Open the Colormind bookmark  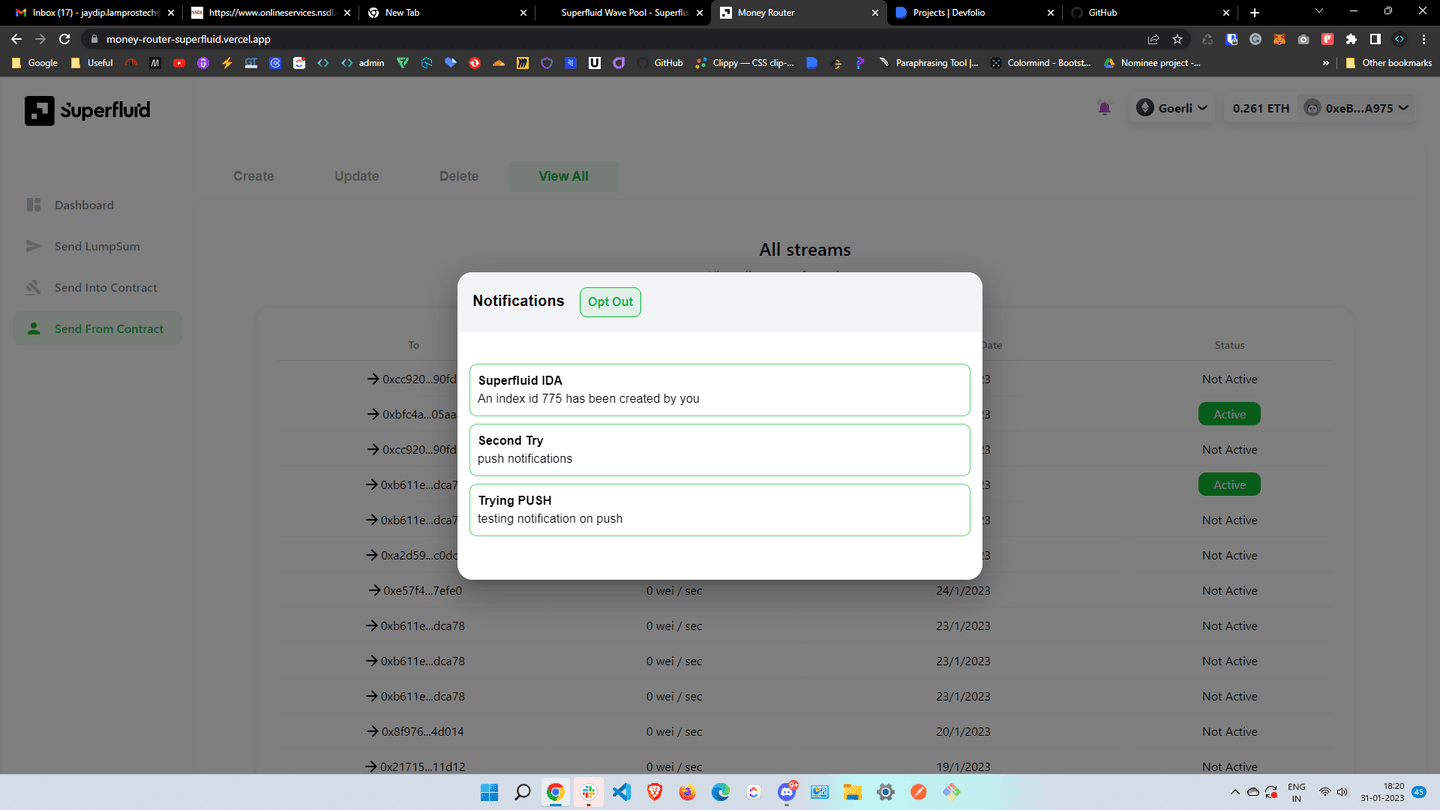click(x=1041, y=63)
